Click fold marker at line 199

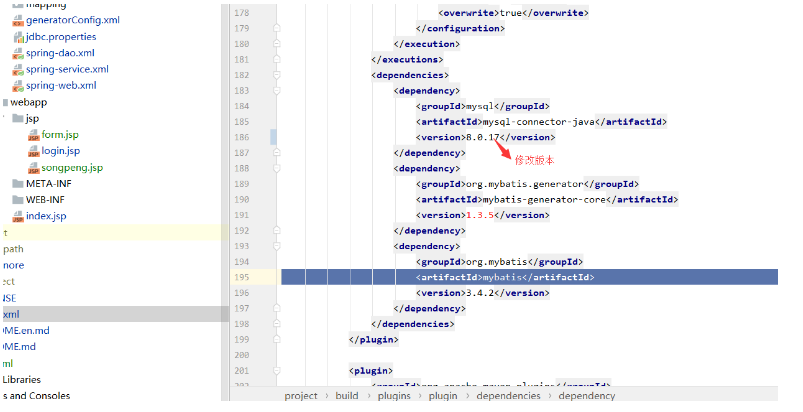click(x=277, y=339)
